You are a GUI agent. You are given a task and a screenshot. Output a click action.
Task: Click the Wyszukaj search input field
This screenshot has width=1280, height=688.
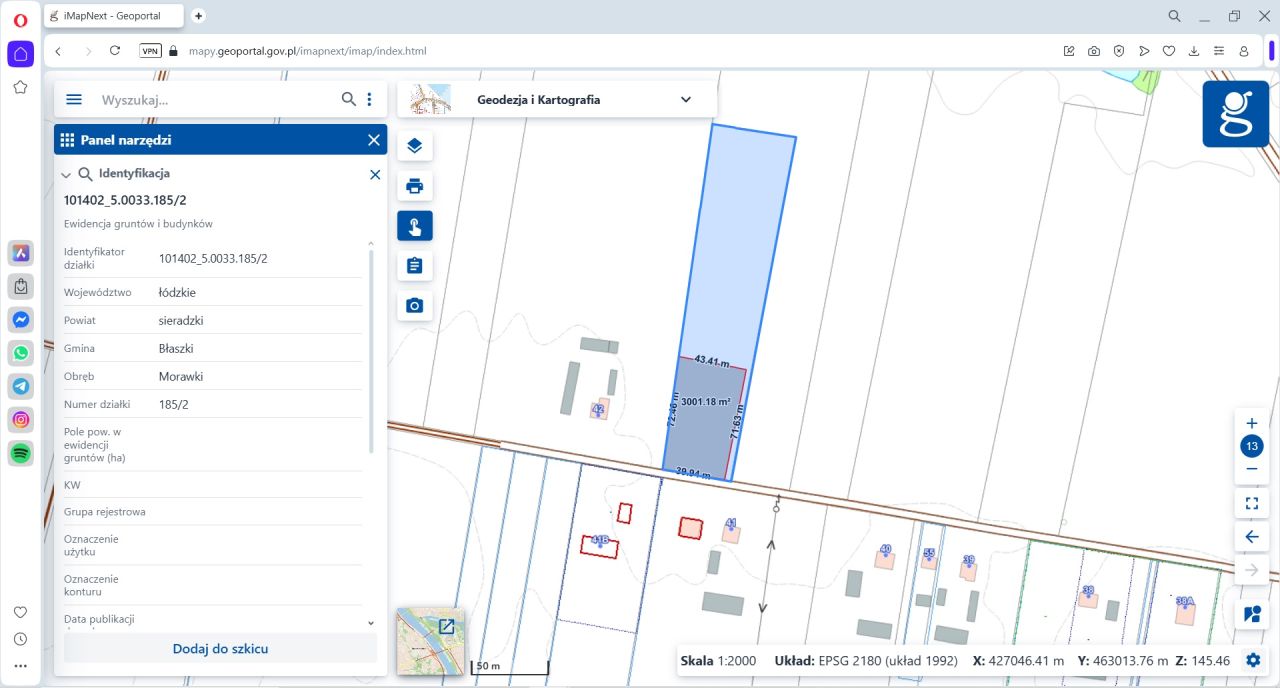pos(215,100)
